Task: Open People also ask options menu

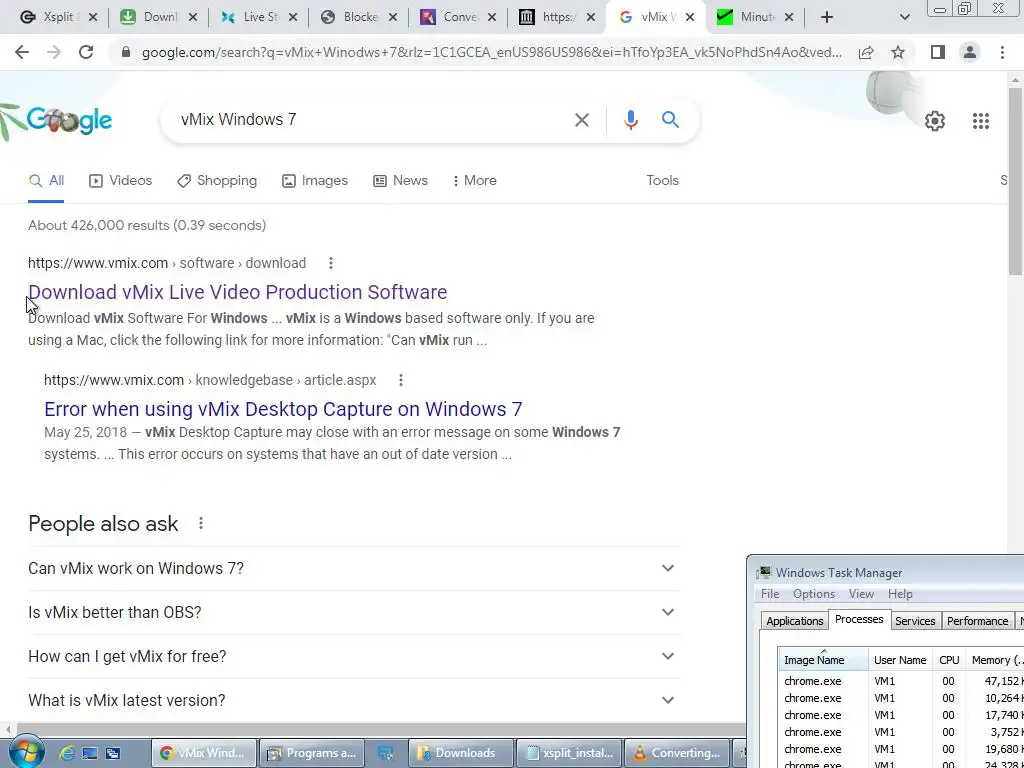Action: [200, 523]
